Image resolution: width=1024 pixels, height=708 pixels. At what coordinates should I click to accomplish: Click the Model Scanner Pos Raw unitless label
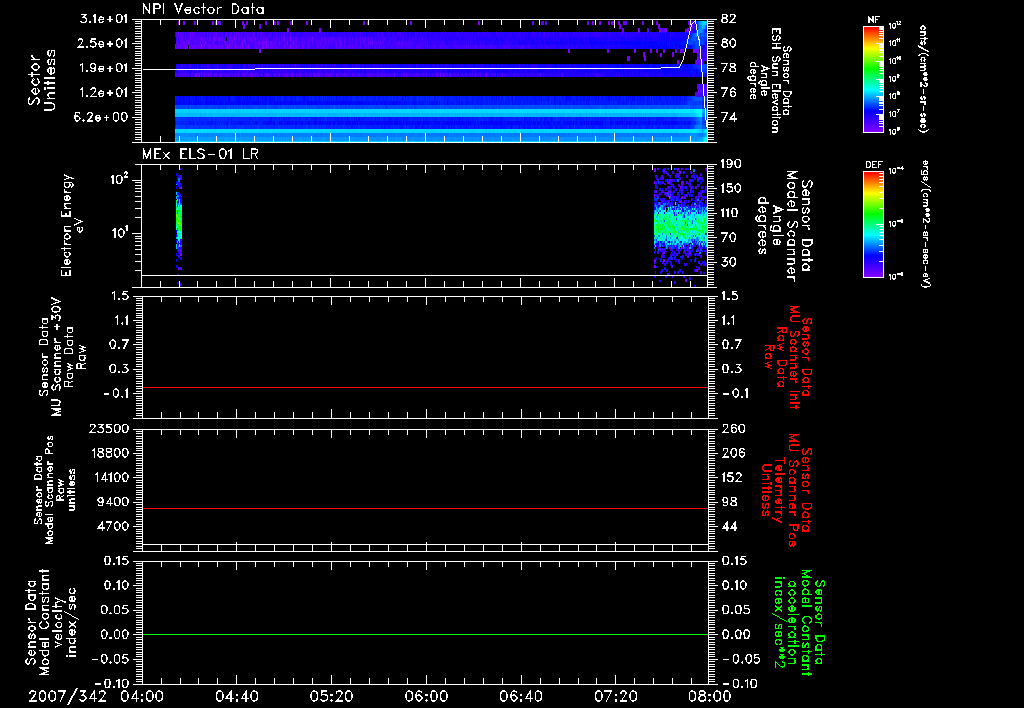coord(55,490)
